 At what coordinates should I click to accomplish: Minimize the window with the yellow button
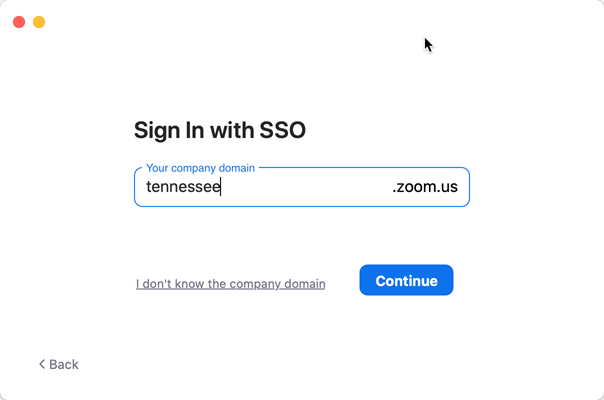39,22
